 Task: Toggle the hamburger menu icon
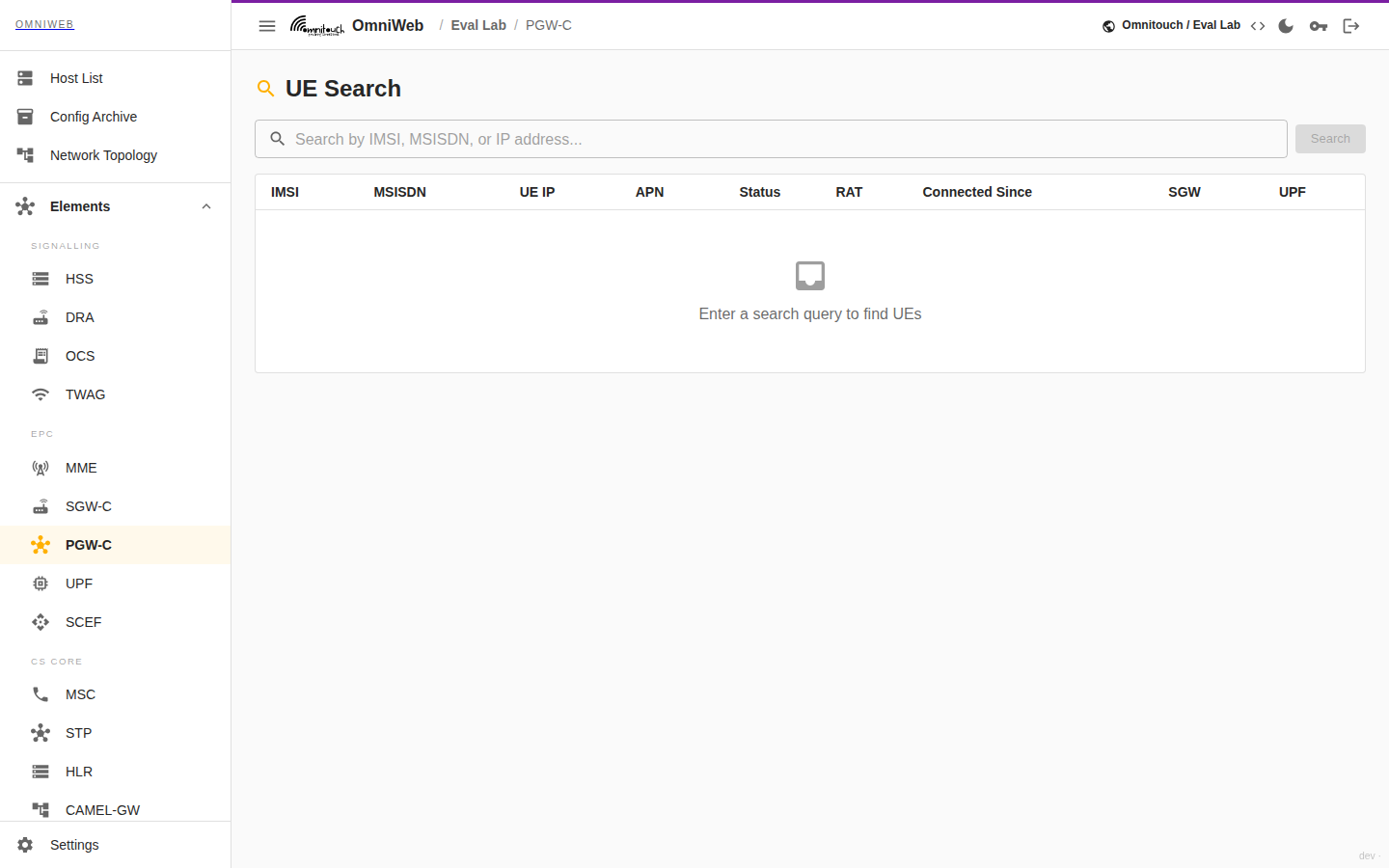click(267, 26)
